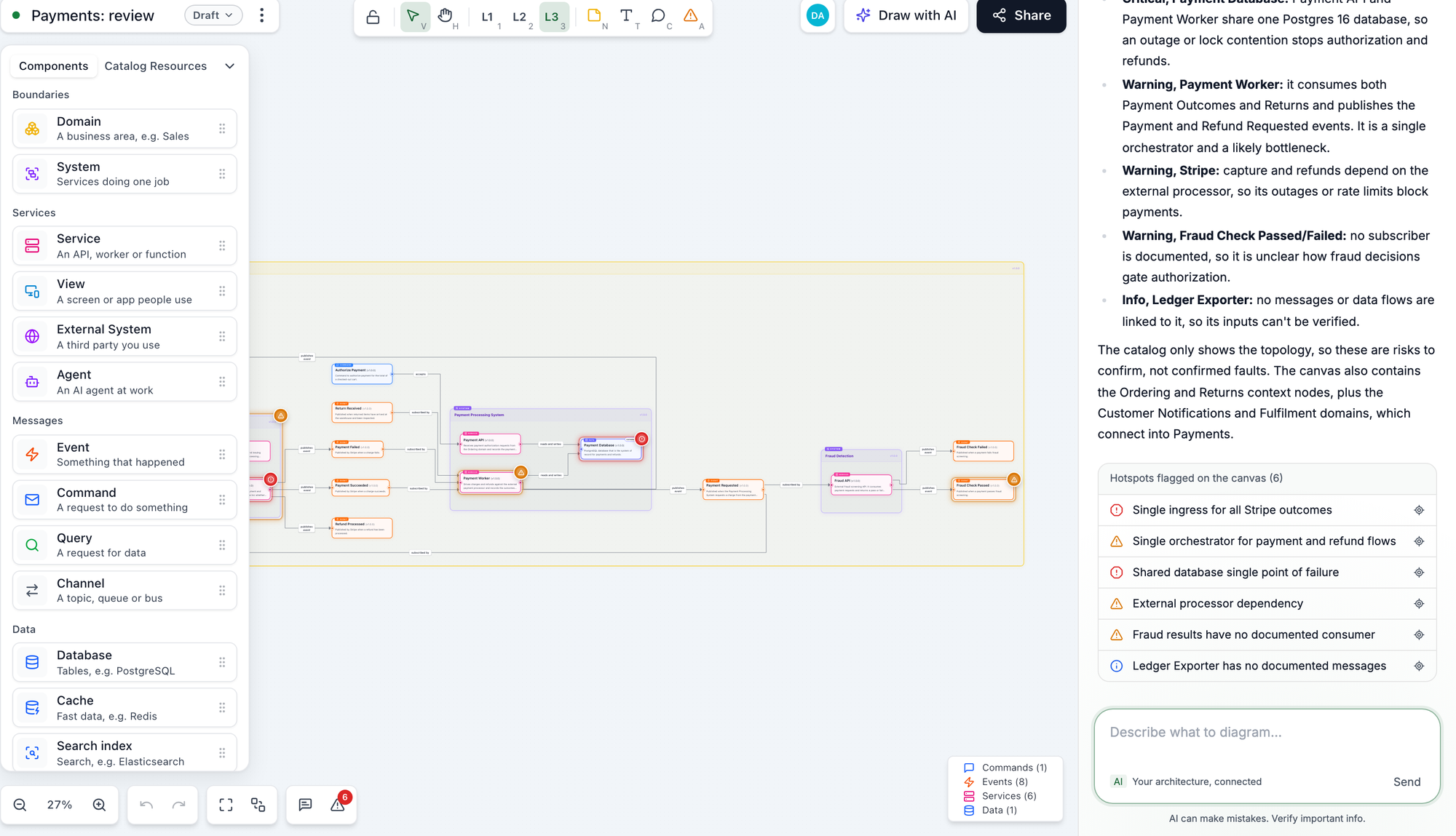This screenshot has height=836, width=1456.
Task: Locate the Shared database hotspot on canvas
Action: coord(1419,573)
